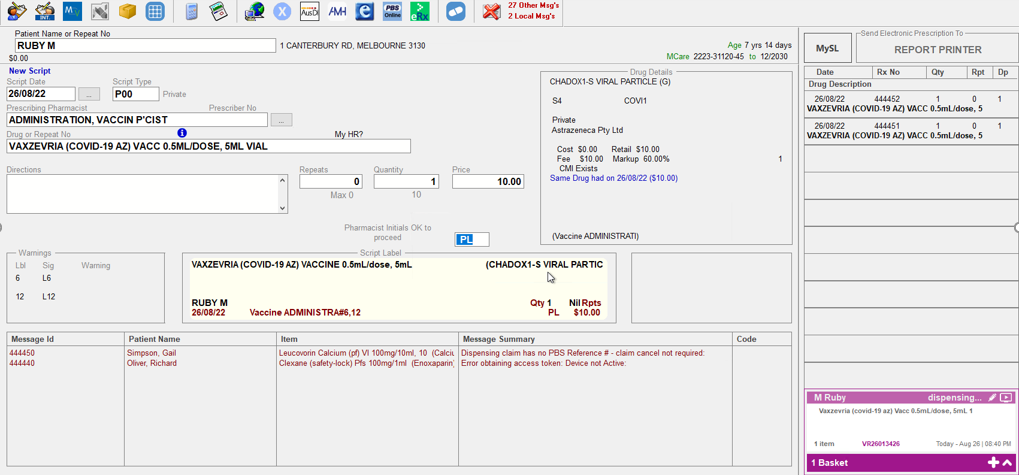Click the Leucovorin Calcium item text

(x=367, y=353)
